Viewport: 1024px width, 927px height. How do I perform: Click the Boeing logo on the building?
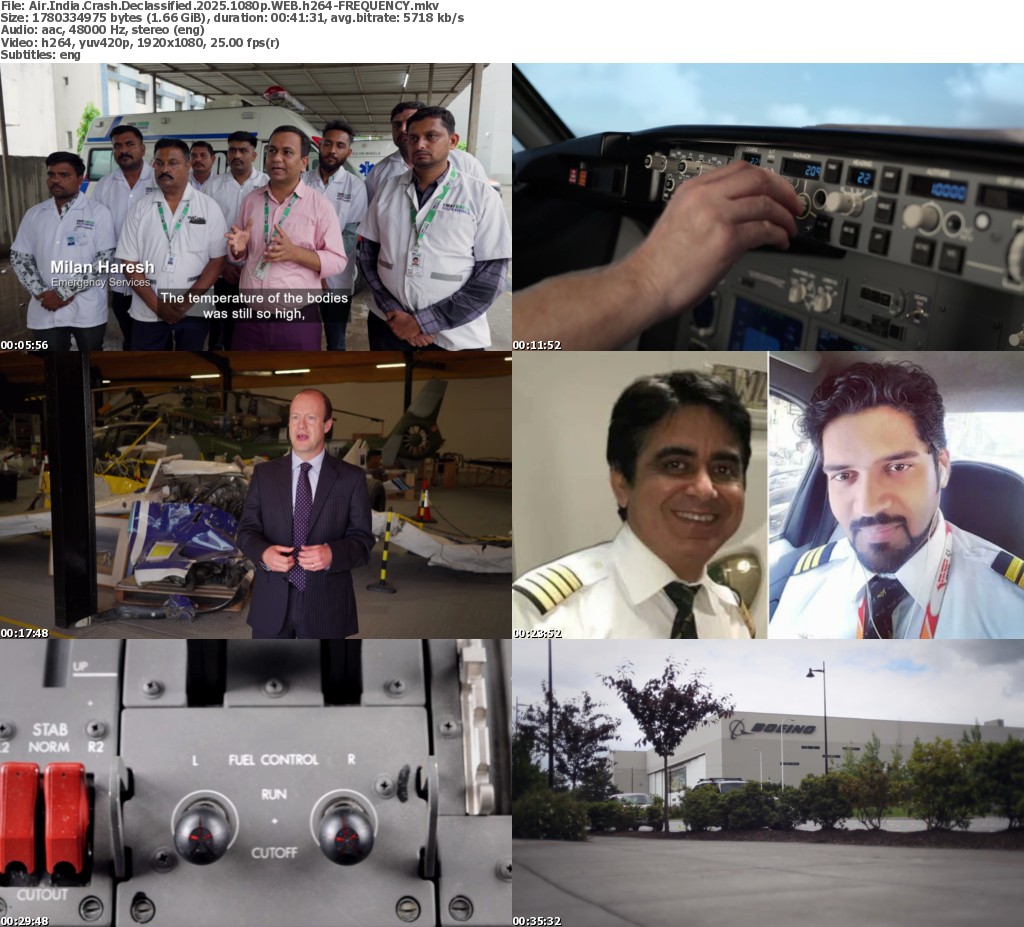click(772, 728)
